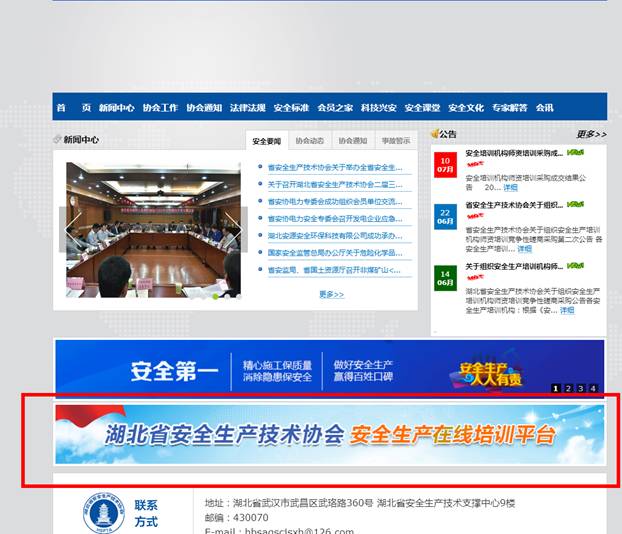Switch to the 安全要闻 news tab

267,141
